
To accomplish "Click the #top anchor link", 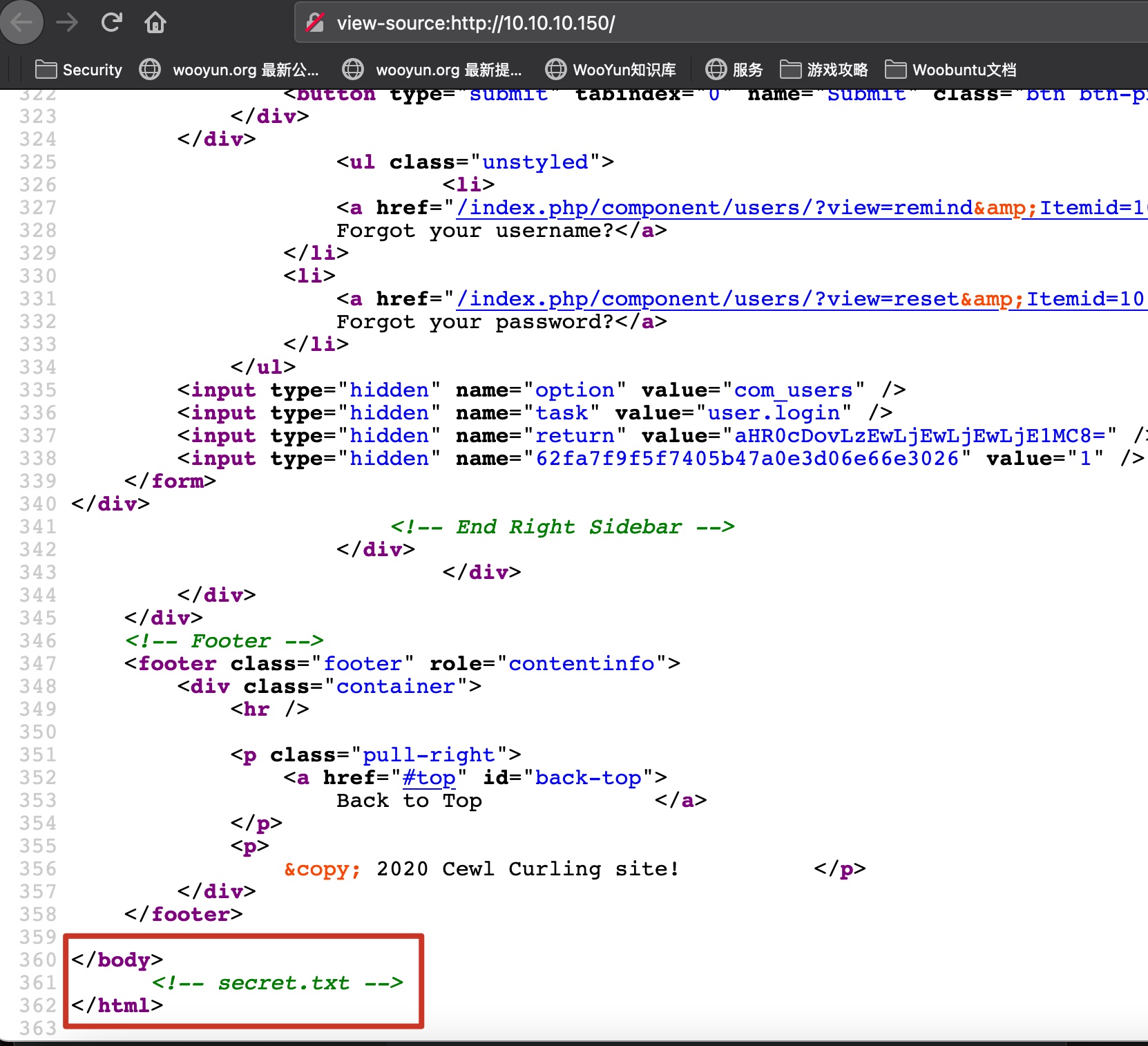I will pyautogui.click(x=429, y=778).
